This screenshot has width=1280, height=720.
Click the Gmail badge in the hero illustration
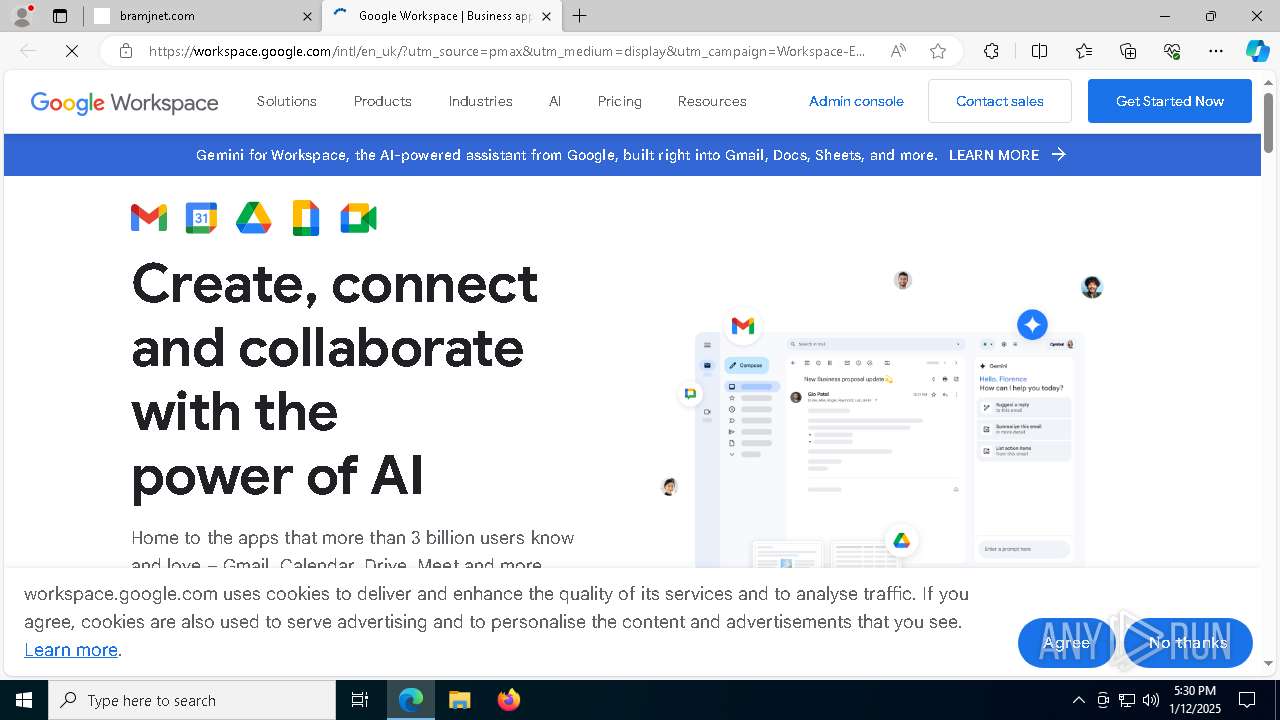pos(742,326)
